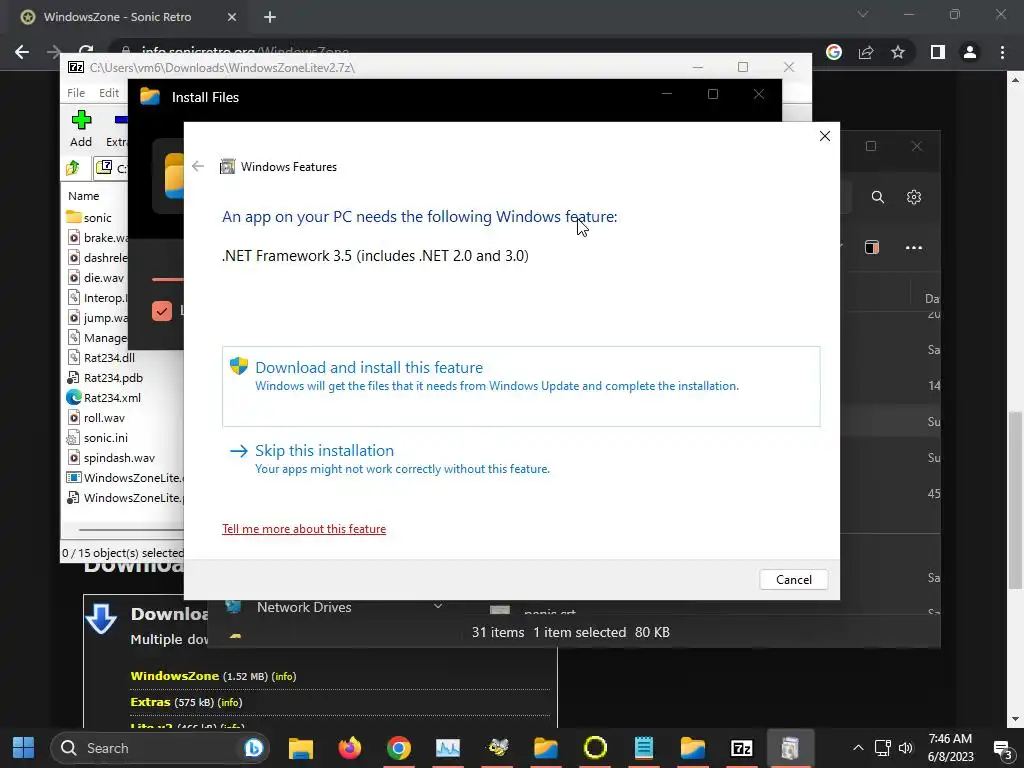The width and height of the screenshot is (1024, 768).
Task: Click Download and install this feature
Action: pos(520,387)
